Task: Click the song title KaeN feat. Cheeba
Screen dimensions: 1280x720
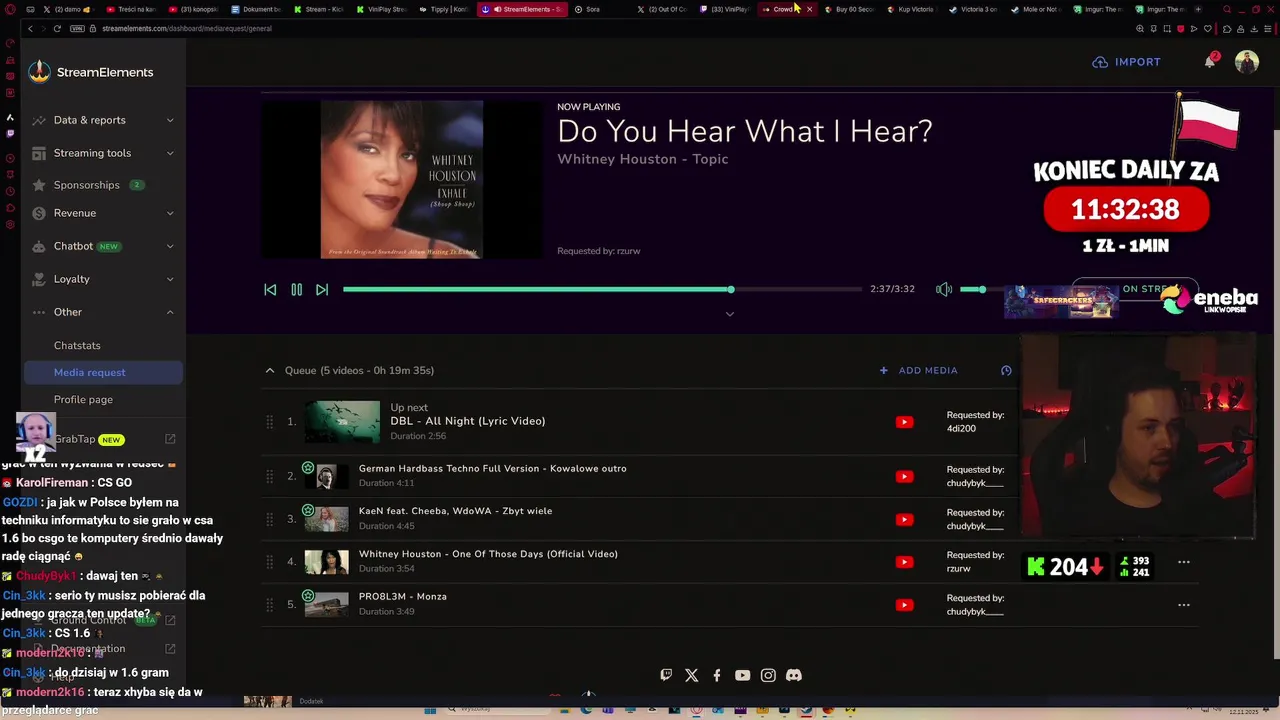Action: pyautogui.click(x=455, y=511)
